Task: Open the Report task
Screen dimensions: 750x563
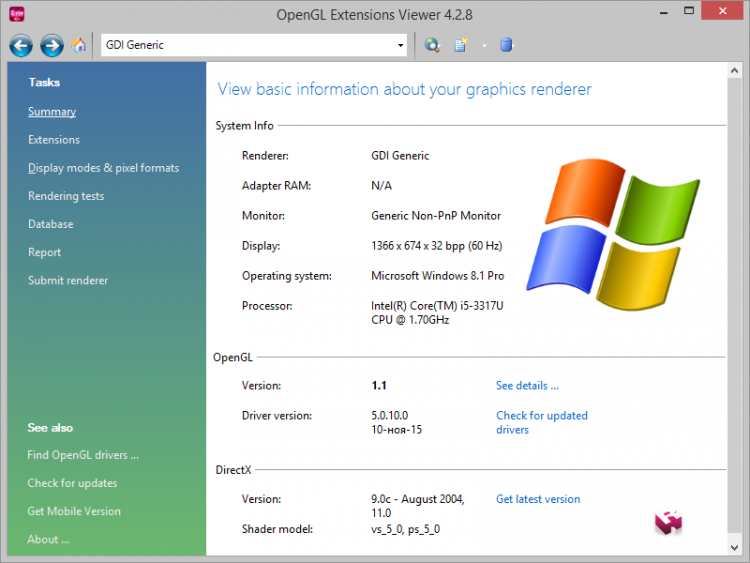Action: click(x=44, y=252)
